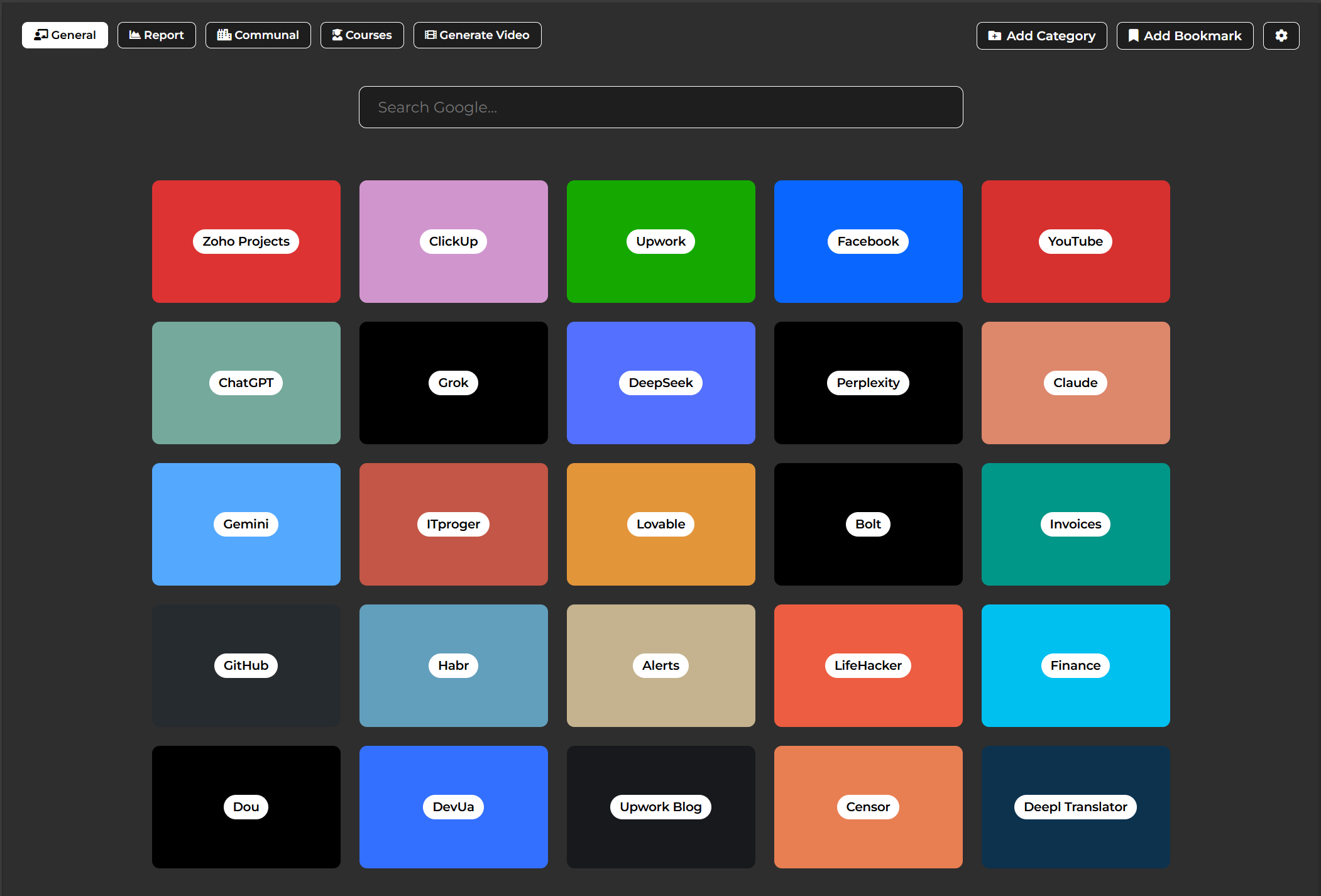The height and width of the screenshot is (896, 1321).
Task: Open the settings gear icon
Action: tap(1281, 36)
